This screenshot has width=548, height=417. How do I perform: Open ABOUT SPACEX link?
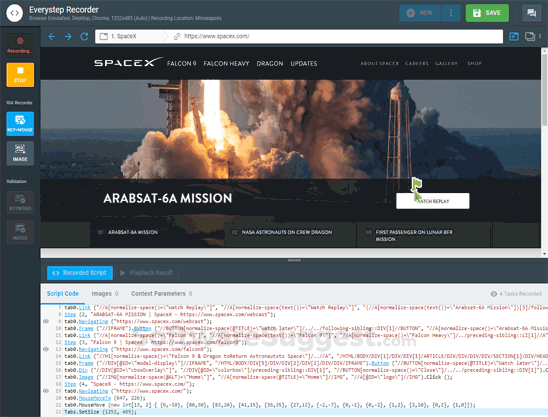380,63
